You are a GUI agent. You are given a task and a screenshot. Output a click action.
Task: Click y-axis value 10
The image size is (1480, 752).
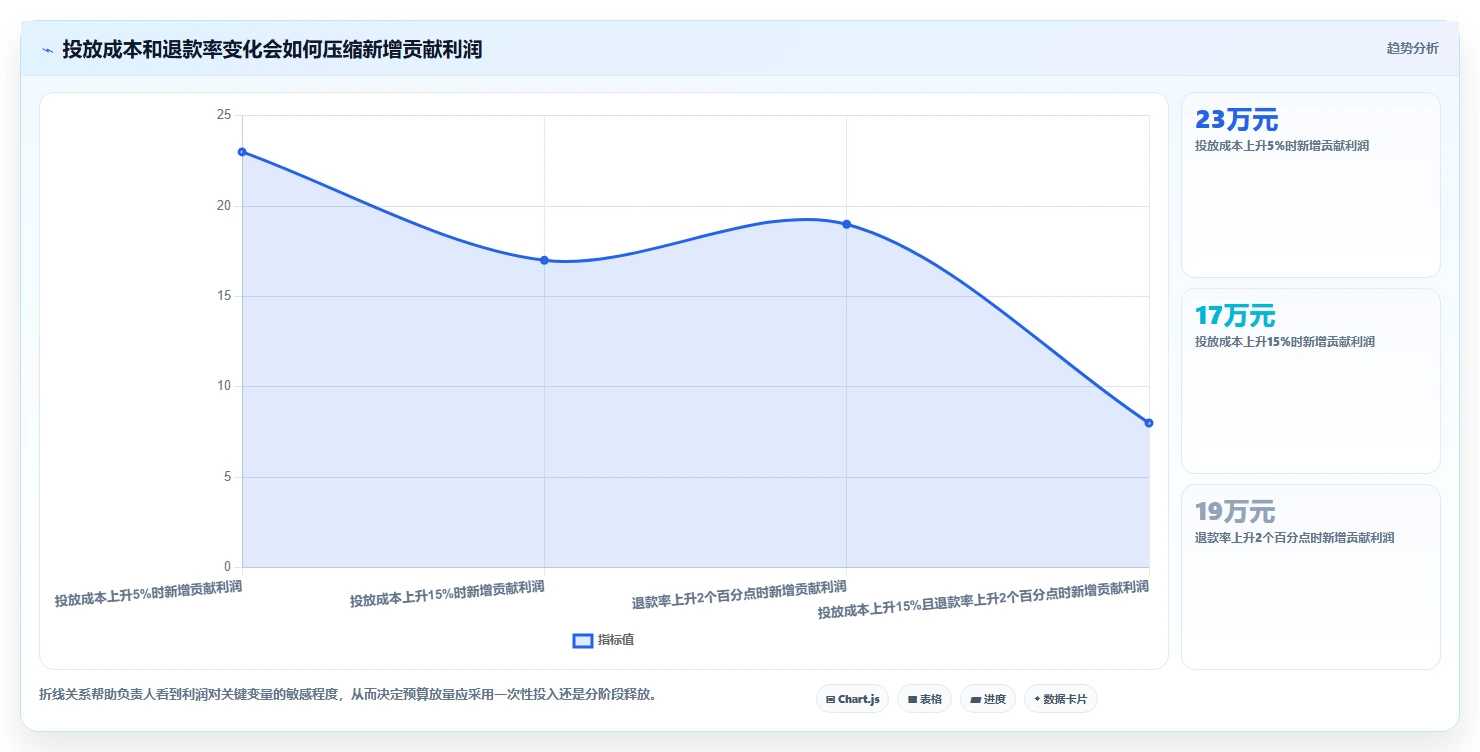point(223,386)
